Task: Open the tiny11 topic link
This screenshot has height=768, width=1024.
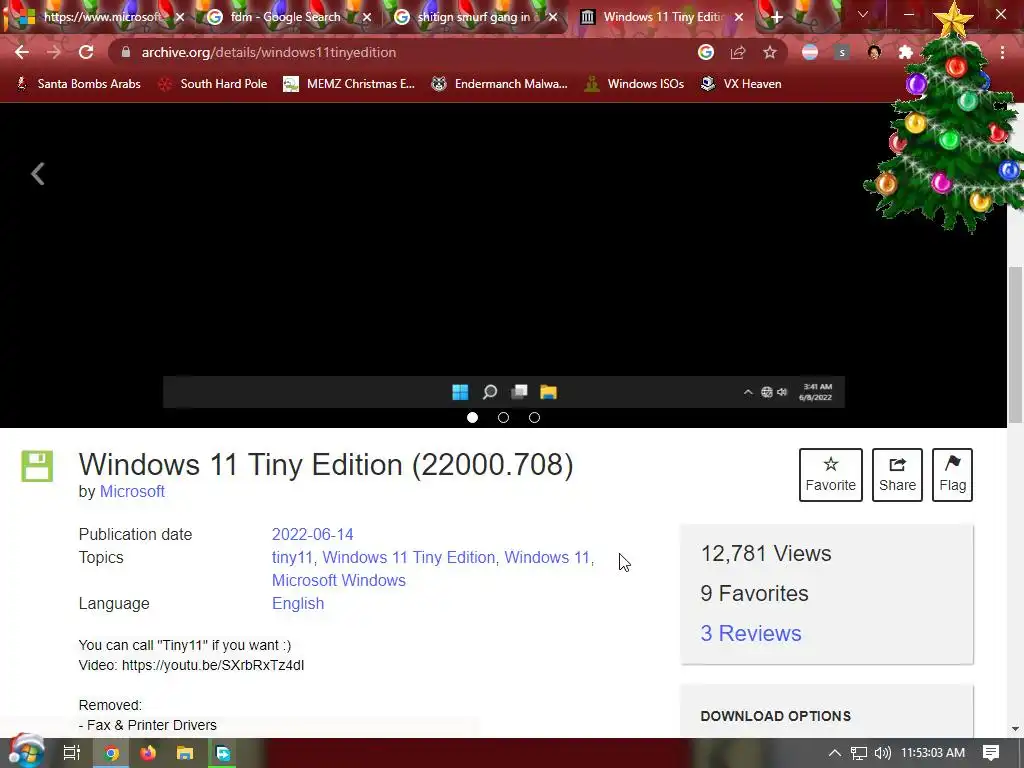Action: [x=292, y=557]
